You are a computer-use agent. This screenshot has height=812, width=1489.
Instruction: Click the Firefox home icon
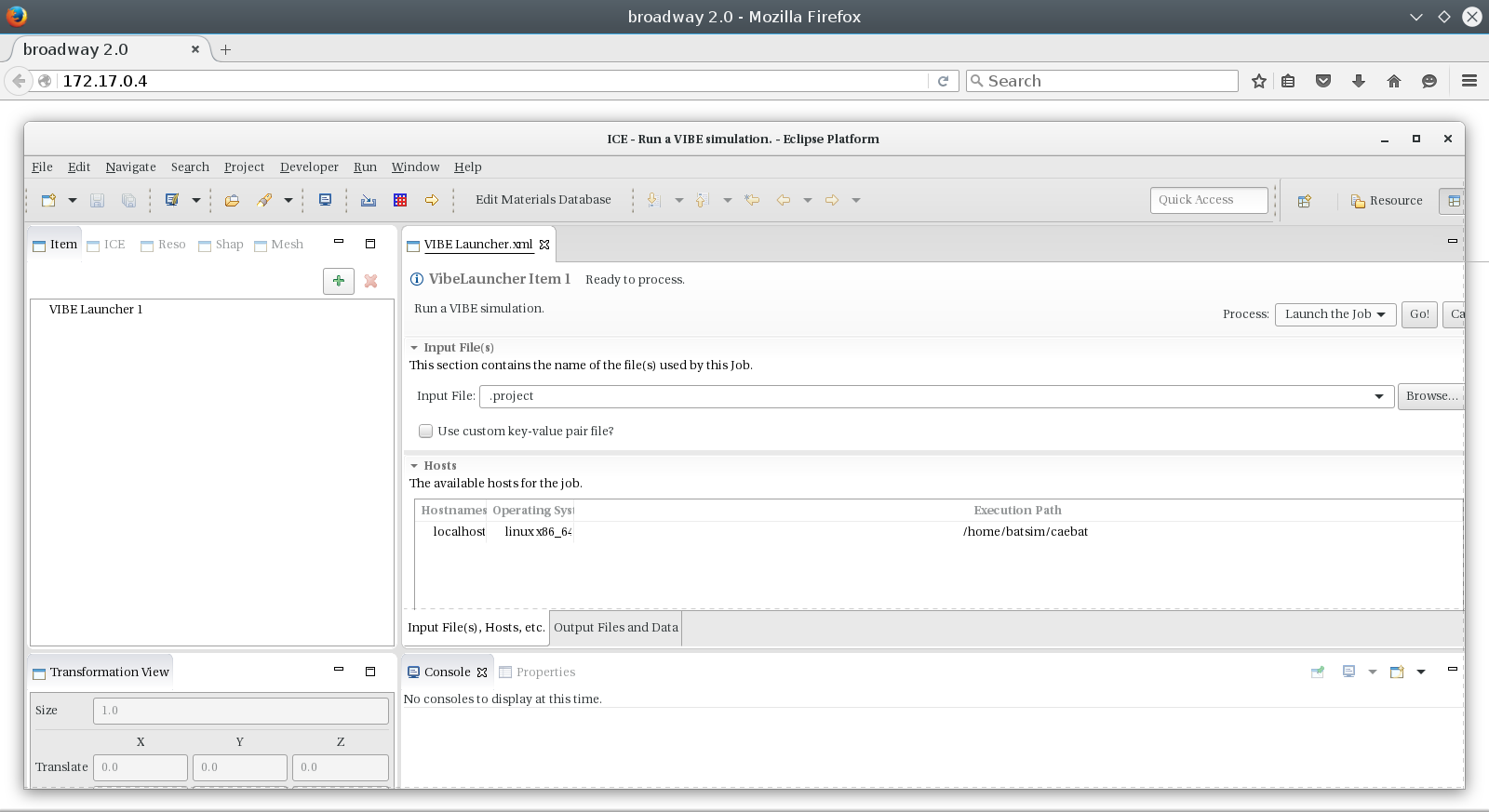[1394, 81]
